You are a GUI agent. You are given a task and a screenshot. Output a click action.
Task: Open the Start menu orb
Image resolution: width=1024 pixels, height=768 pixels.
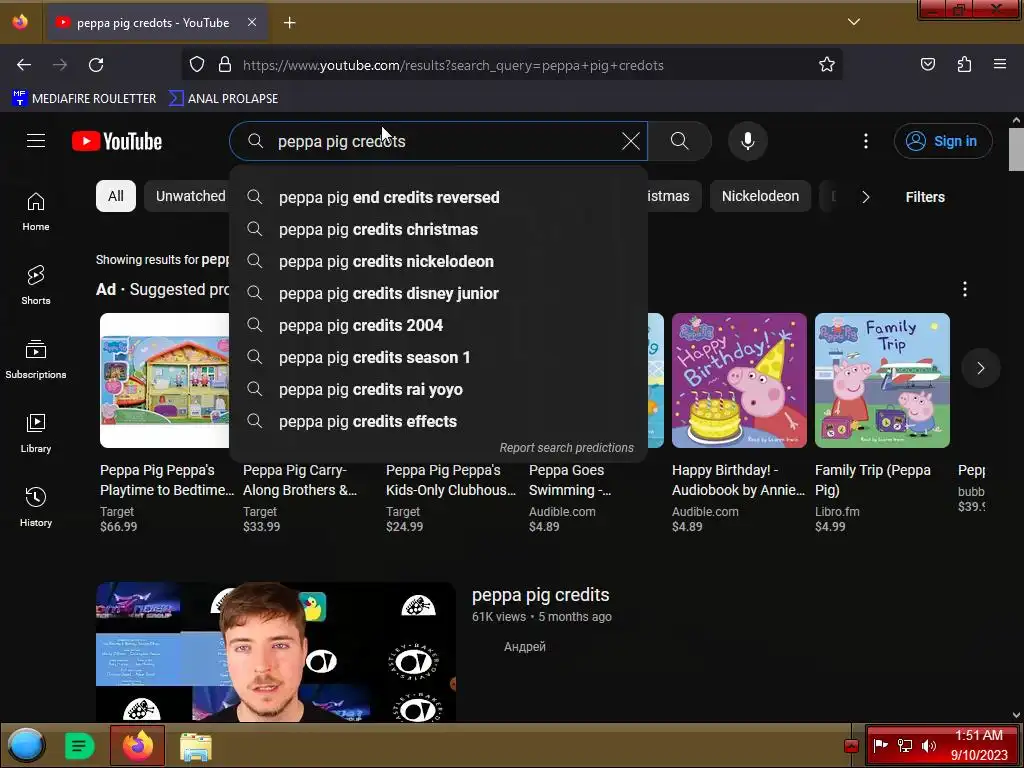(26, 745)
